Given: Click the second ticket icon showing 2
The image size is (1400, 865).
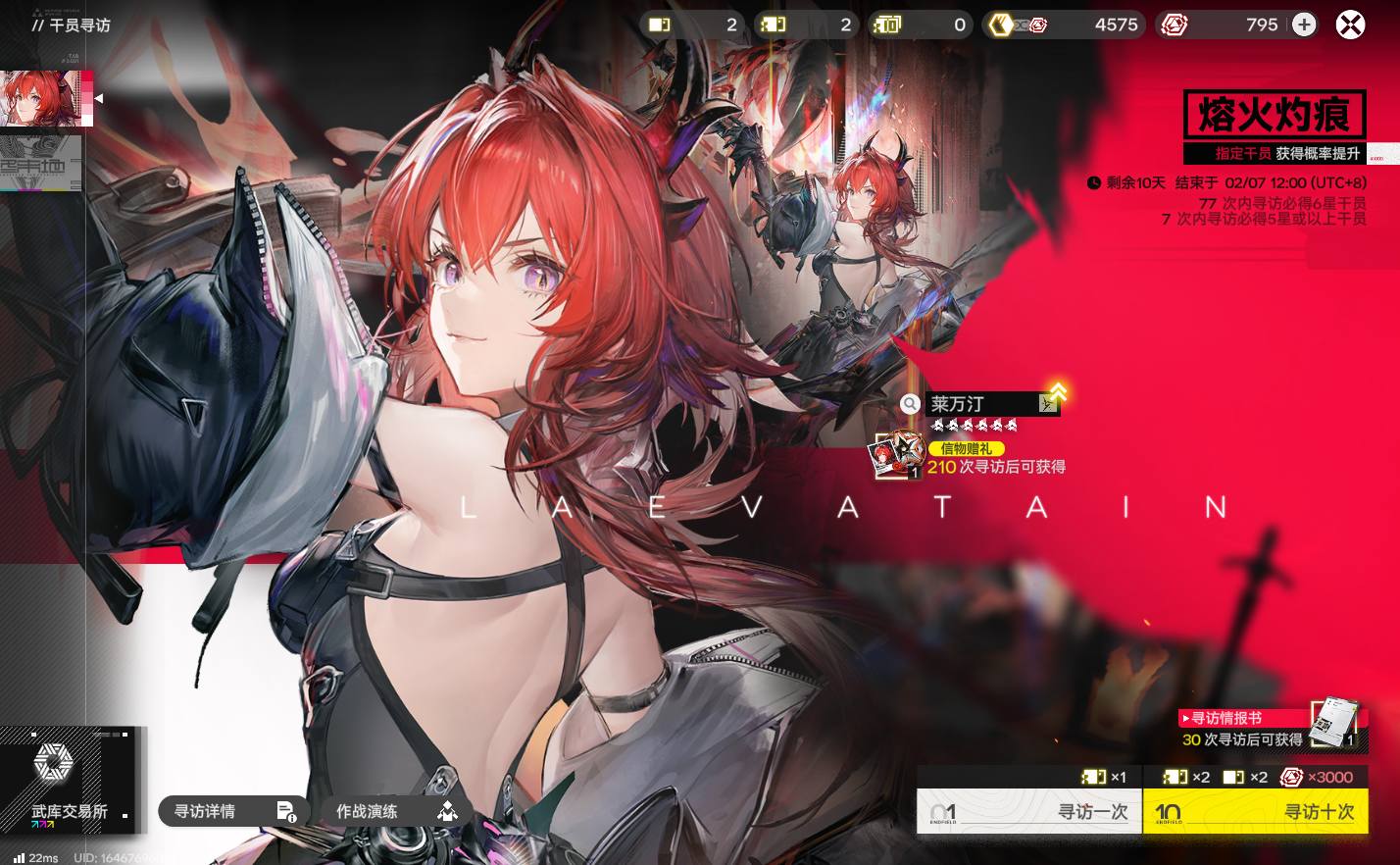Looking at the screenshot, I should (775, 25).
